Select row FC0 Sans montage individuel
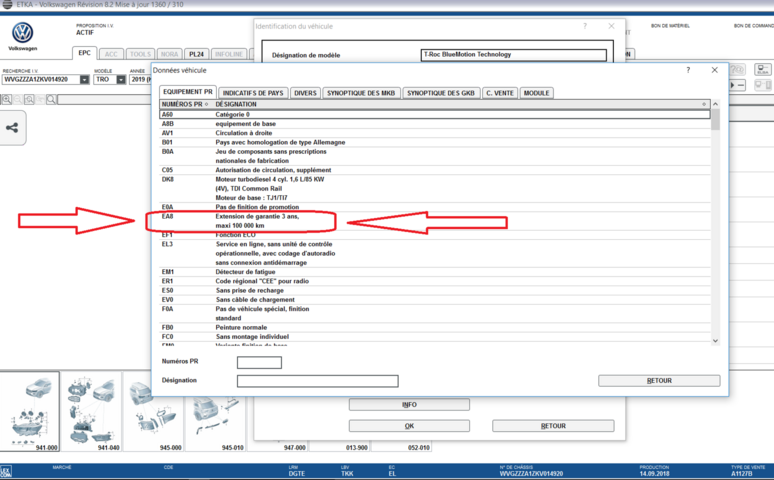Viewport: 774px width, 480px height. [x=435, y=337]
